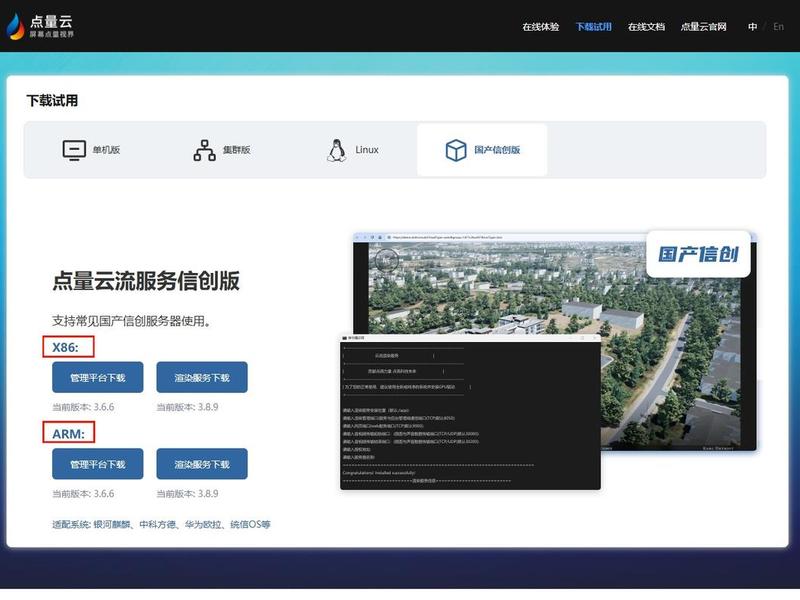Image resolution: width=800 pixels, height=600 pixels.
Task: Go to 点量云官网 link
Action: (703, 27)
